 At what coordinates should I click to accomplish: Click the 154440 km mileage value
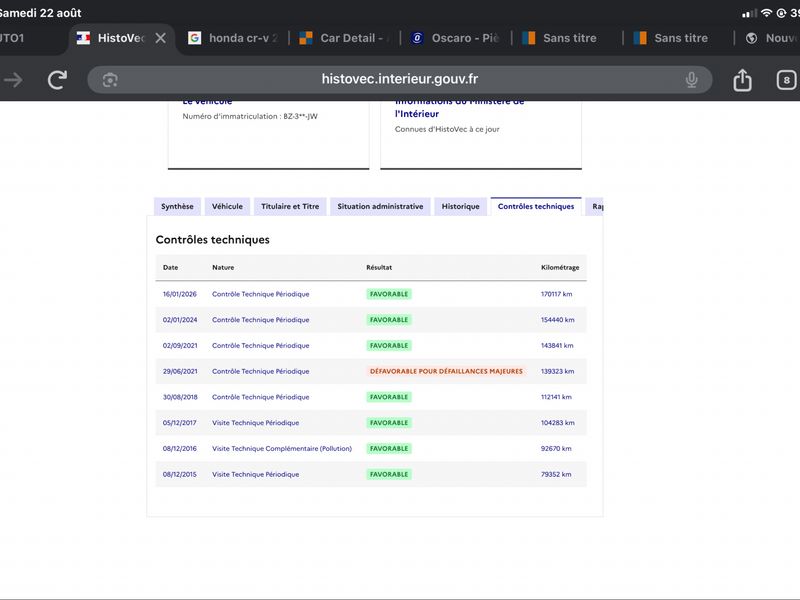coord(557,320)
